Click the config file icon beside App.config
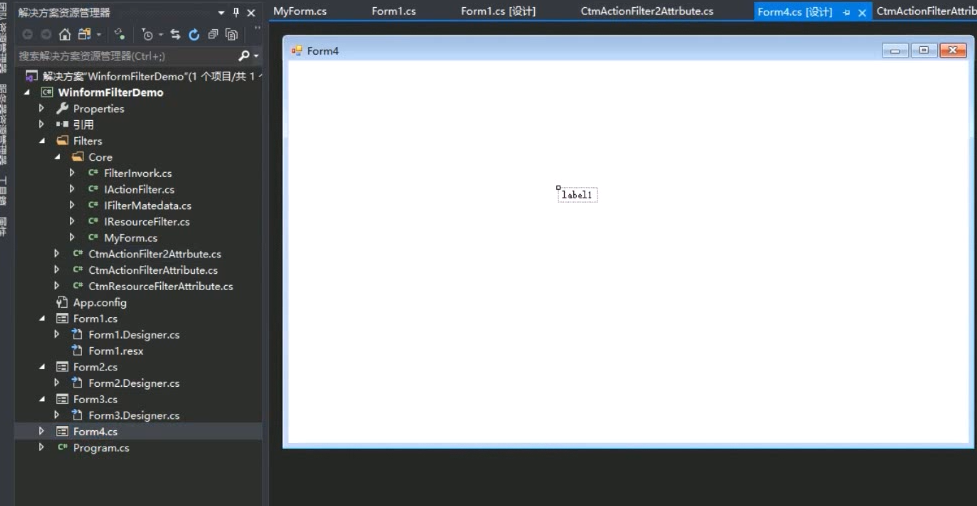 pos(62,302)
